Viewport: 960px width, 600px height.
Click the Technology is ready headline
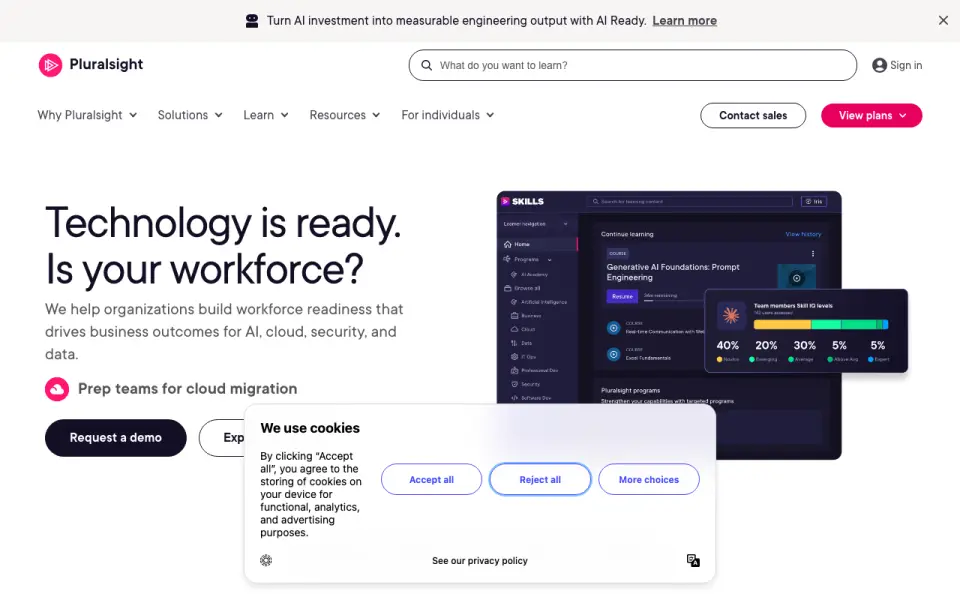point(223,246)
